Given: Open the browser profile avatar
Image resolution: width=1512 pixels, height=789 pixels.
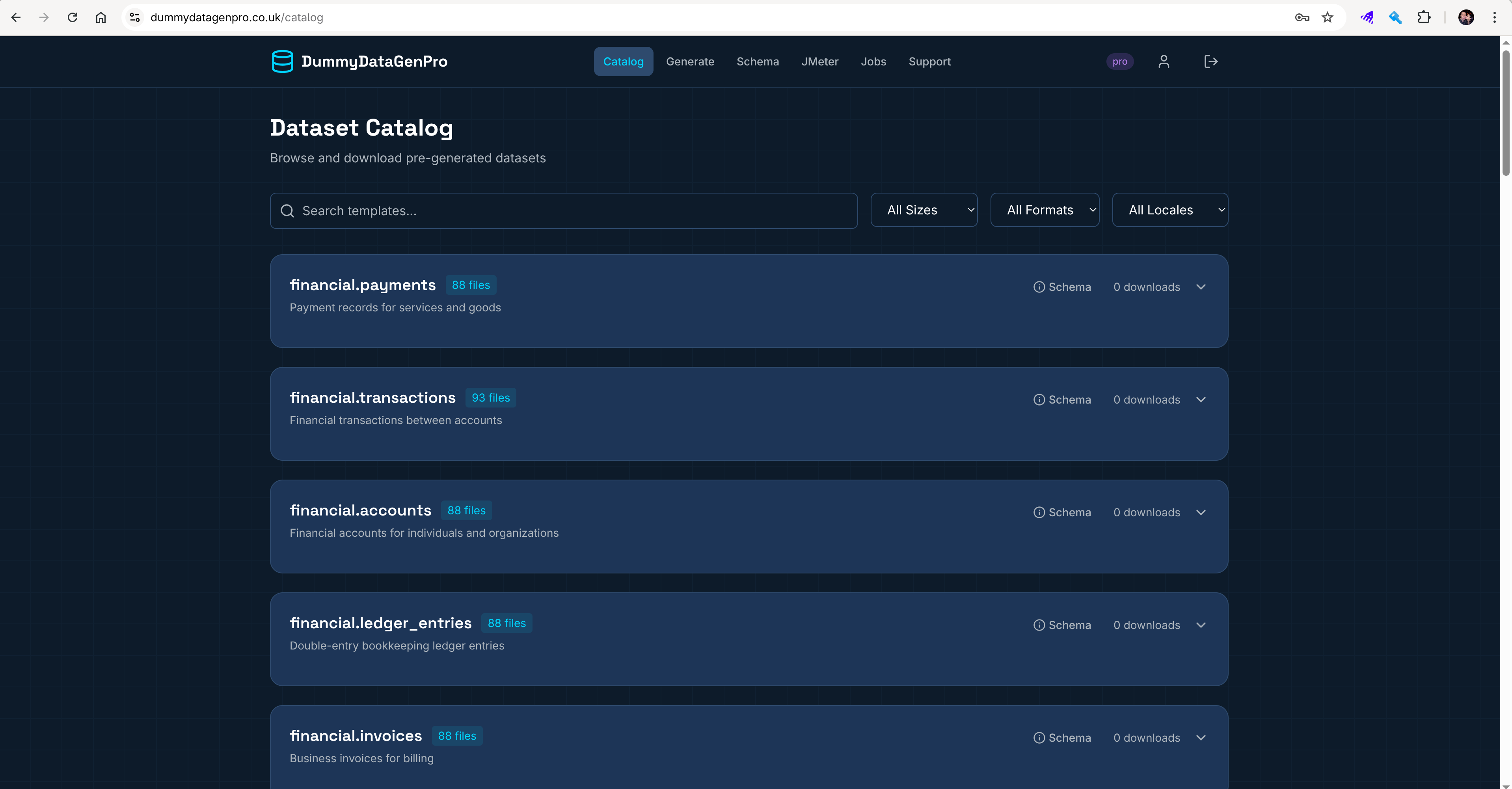Looking at the screenshot, I should (x=1467, y=17).
